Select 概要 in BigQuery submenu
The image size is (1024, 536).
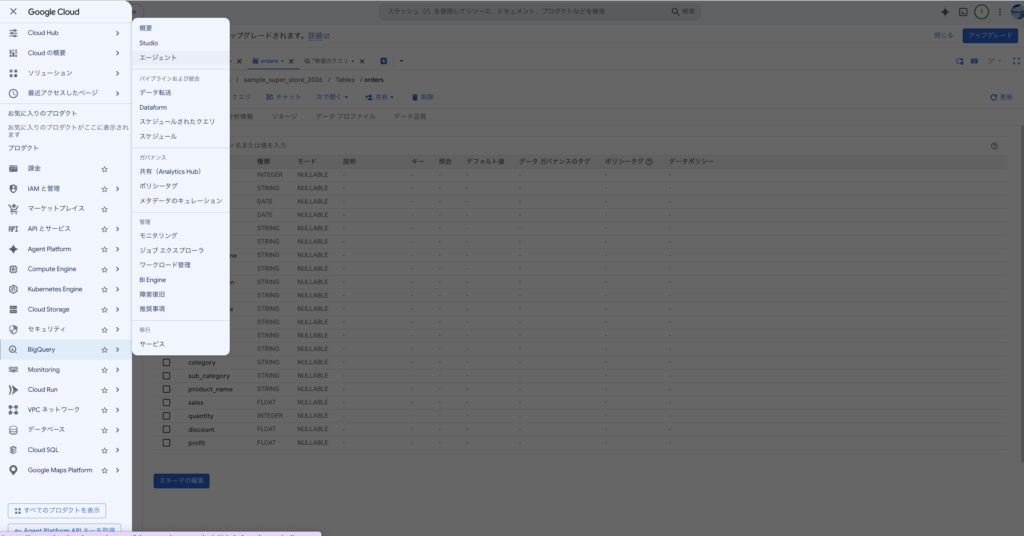point(146,28)
